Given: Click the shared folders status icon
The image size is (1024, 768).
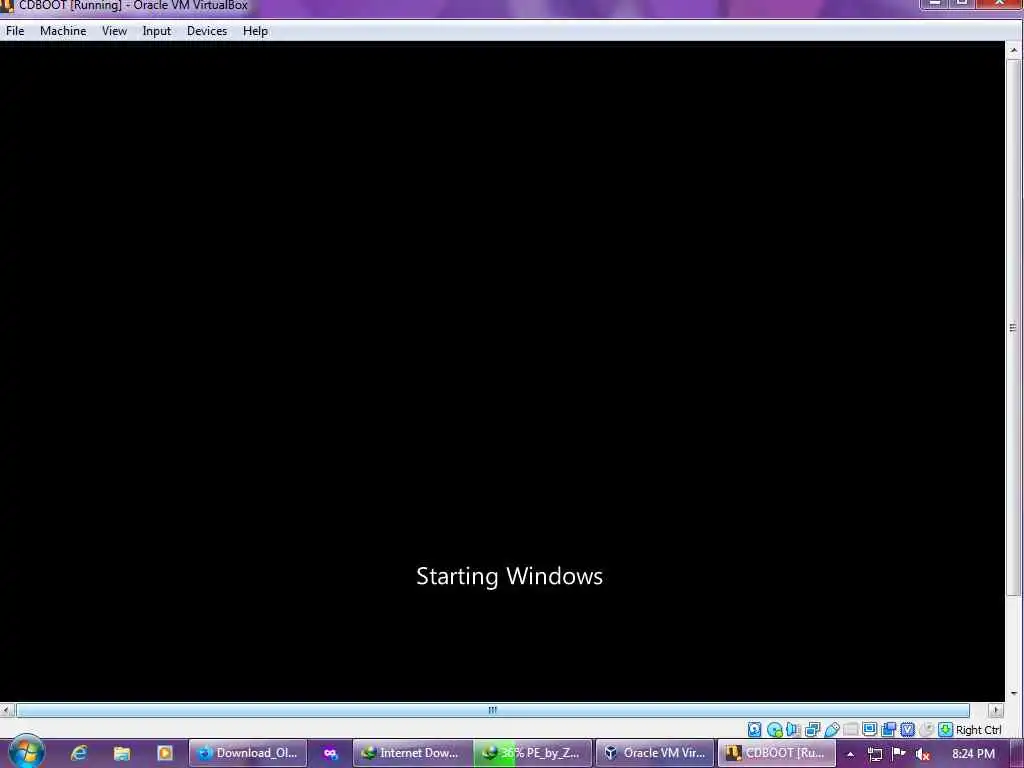Looking at the screenshot, I should tap(850, 729).
